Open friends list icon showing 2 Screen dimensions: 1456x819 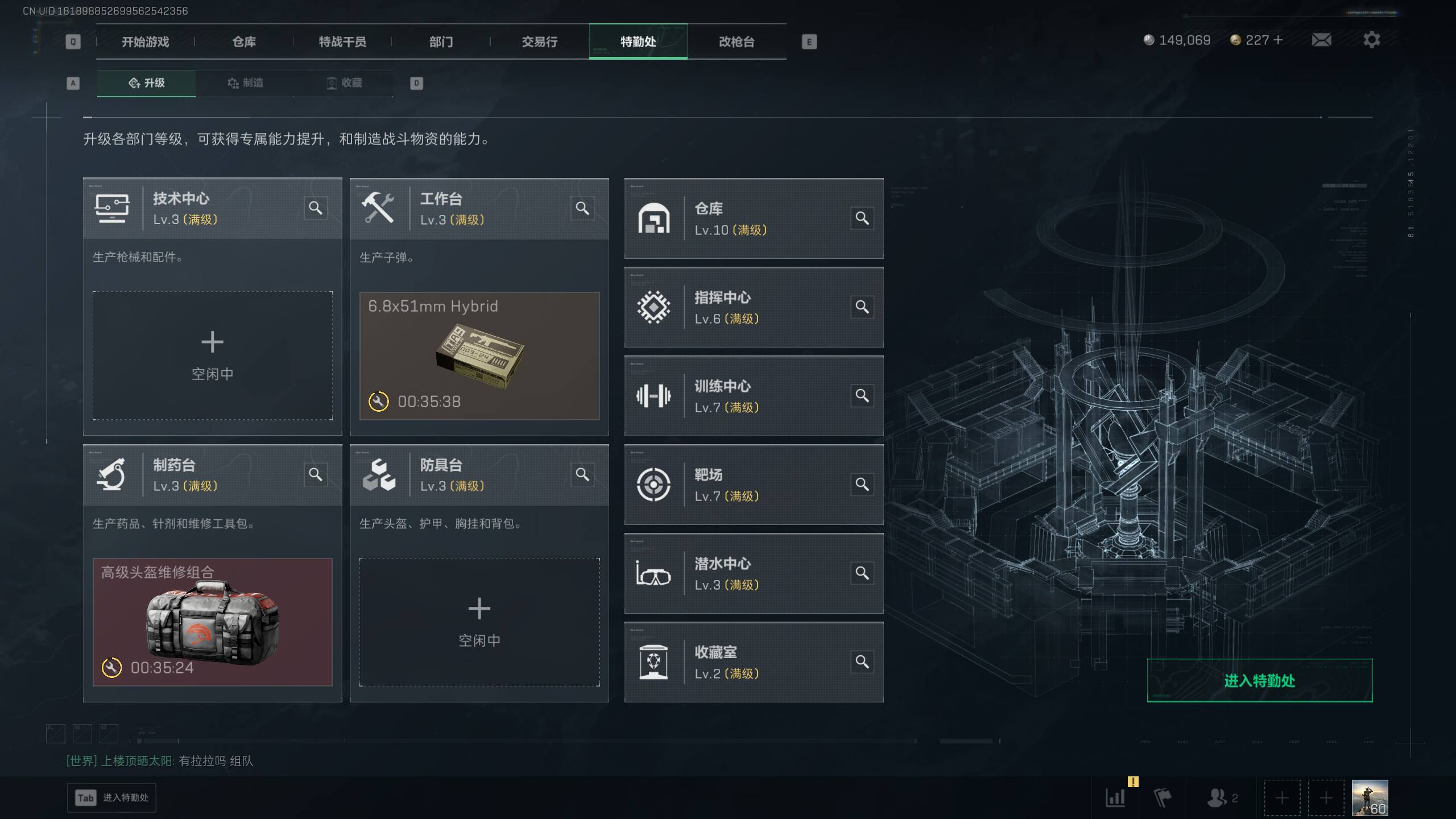click(x=1222, y=797)
